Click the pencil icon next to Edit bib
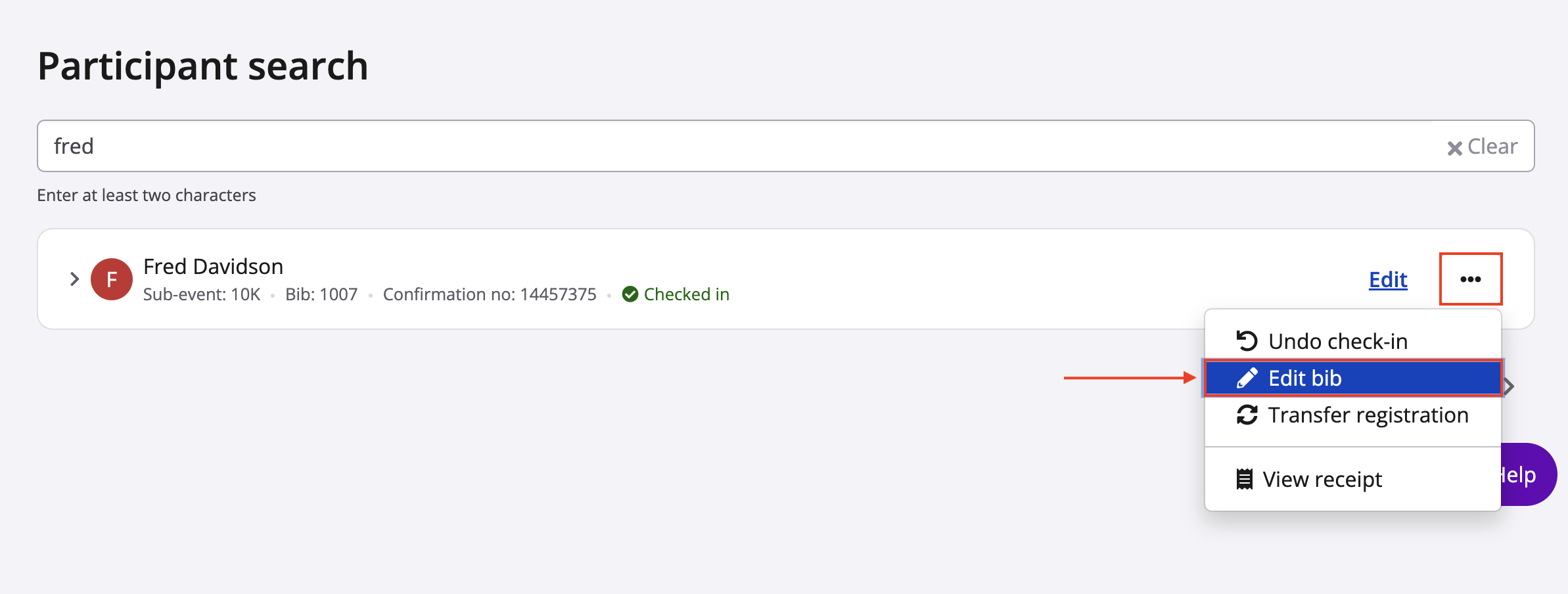 [1247, 378]
